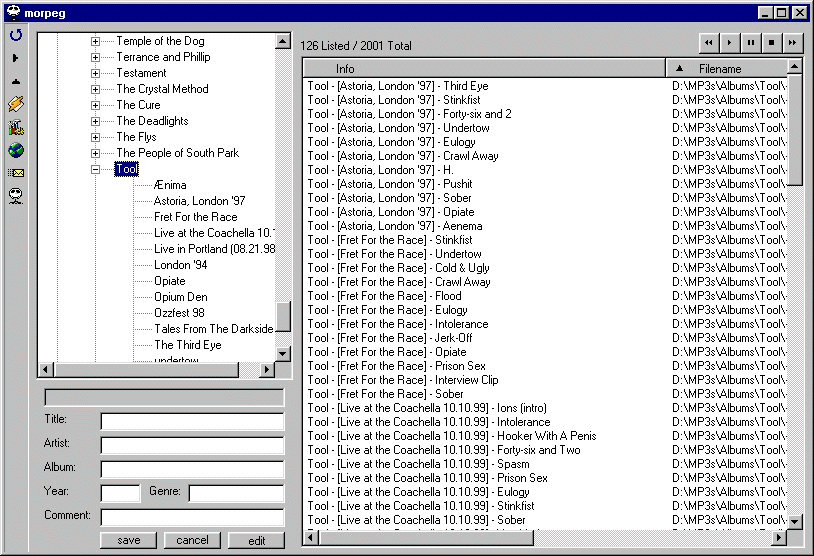Click the track list scroll down arrow
Screen dimensions: 814x556
[795, 521]
